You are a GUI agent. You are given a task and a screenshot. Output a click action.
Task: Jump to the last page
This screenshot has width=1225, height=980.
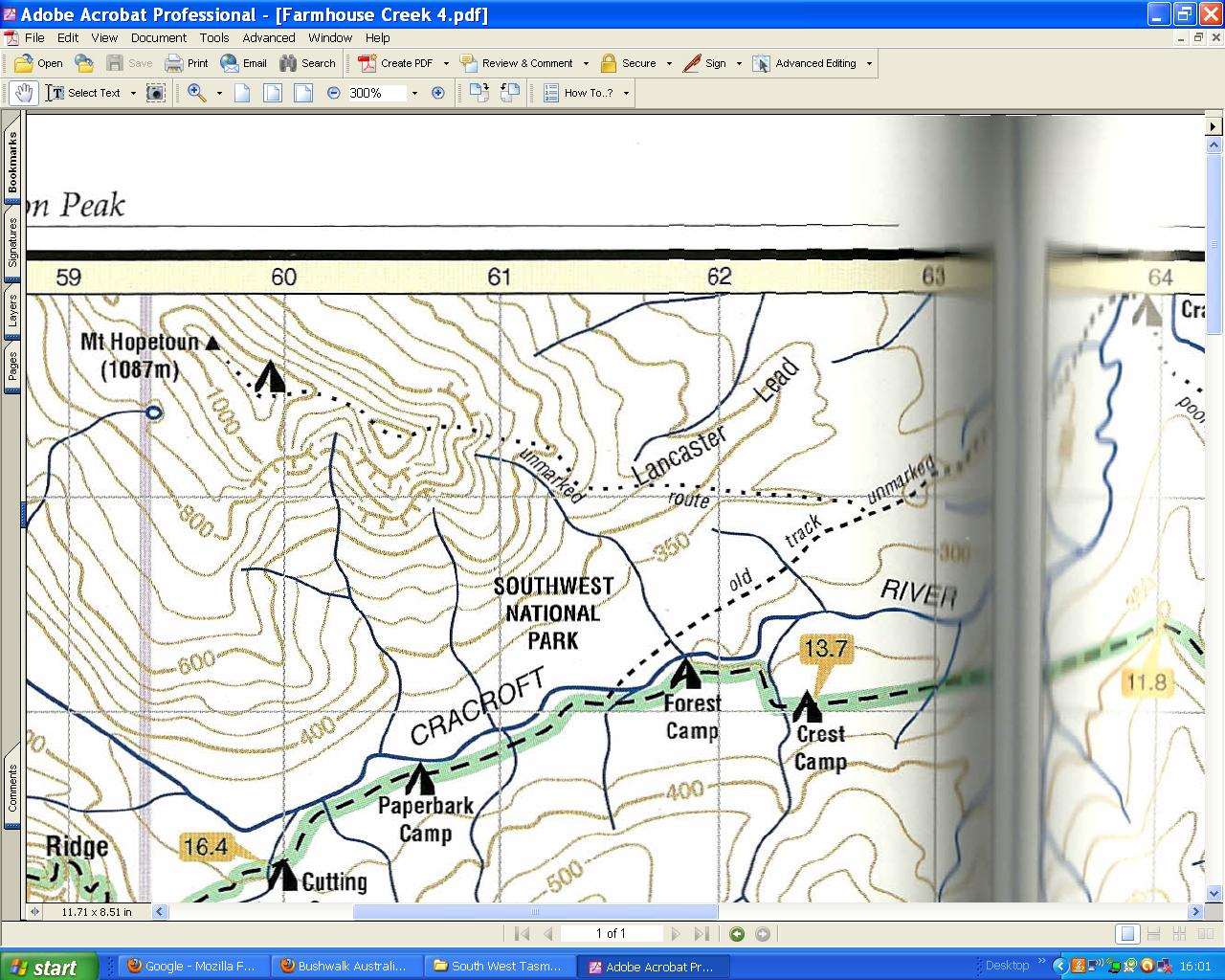pos(702,934)
